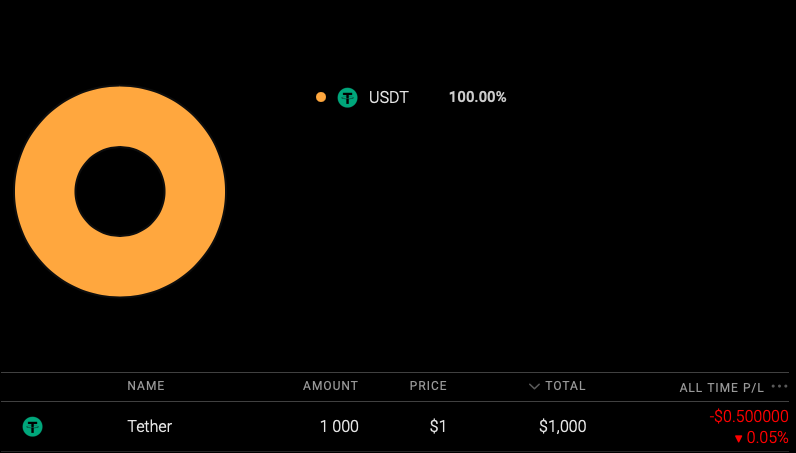The image size is (796, 453).
Task: Click the sort chevron beside TOTAL
Action: click(x=535, y=386)
